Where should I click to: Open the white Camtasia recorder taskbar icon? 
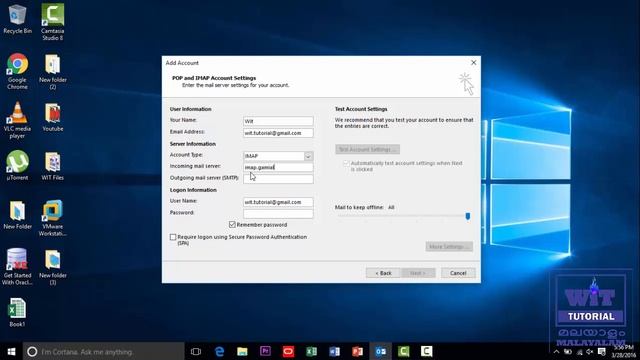pos(427,351)
